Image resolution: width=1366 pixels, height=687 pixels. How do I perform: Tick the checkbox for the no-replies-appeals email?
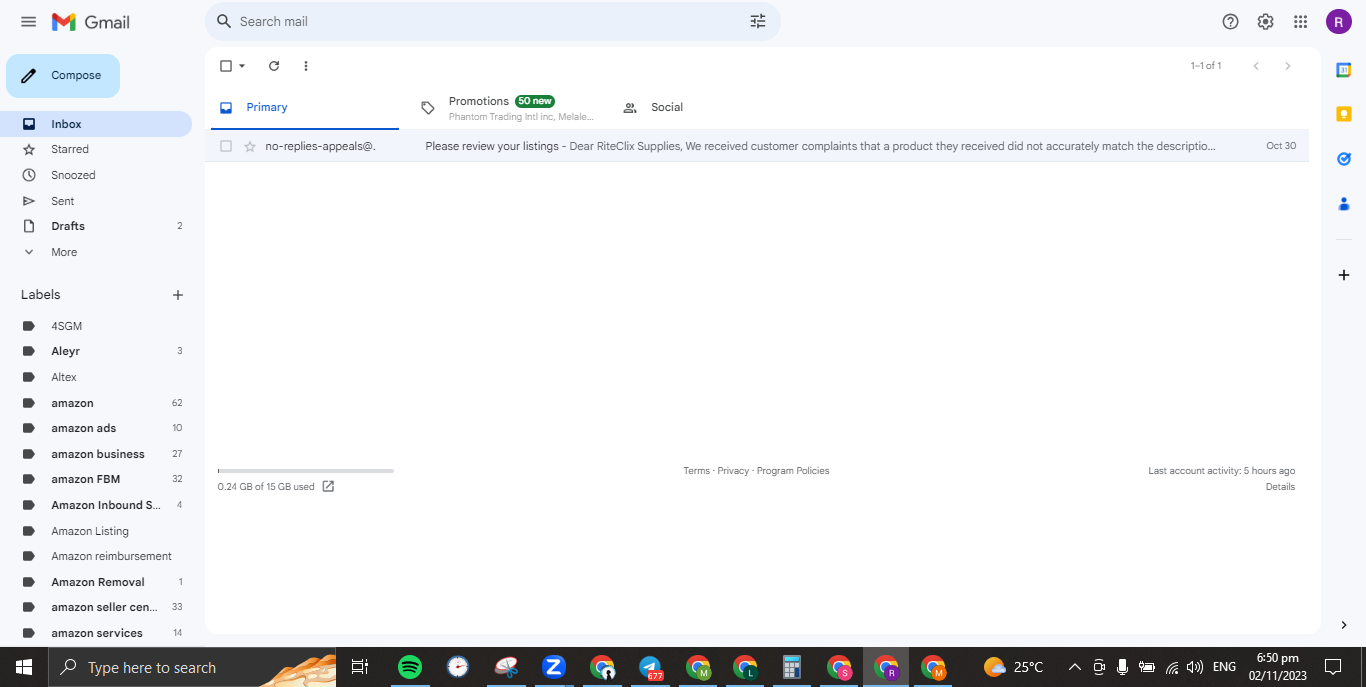click(226, 146)
